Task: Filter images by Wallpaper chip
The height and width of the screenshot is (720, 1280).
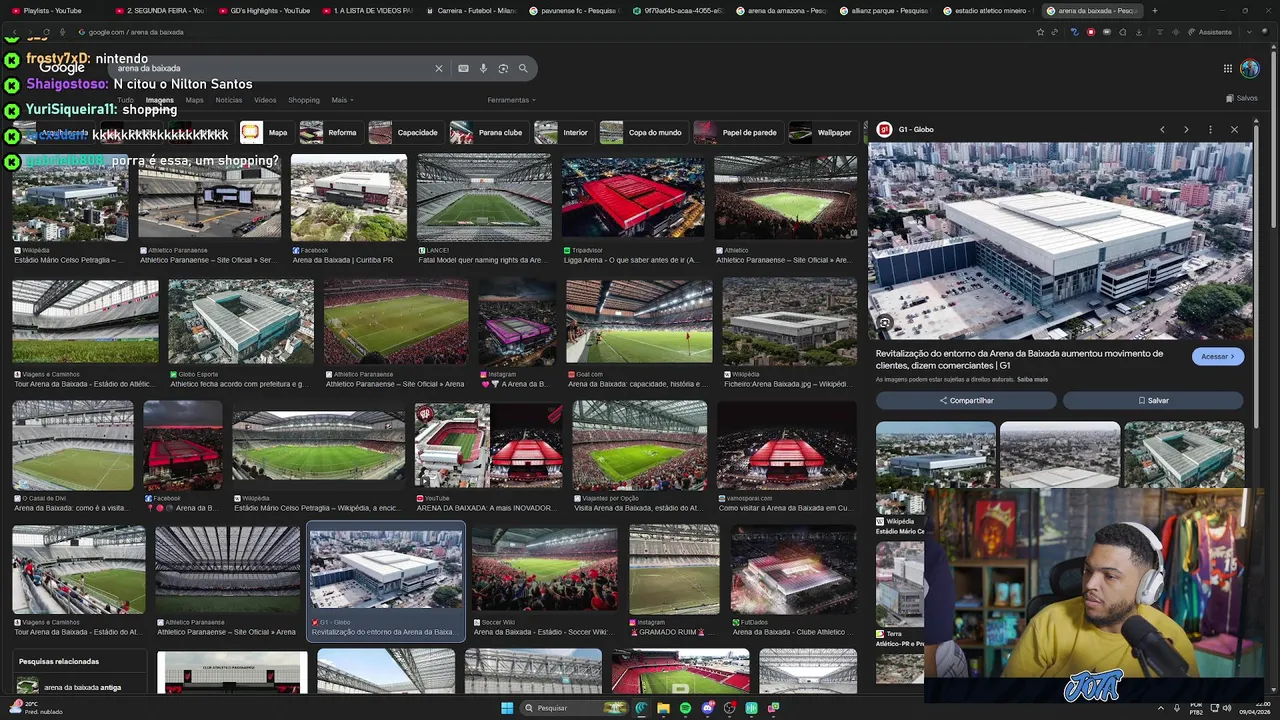Action: (x=822, y=132)
